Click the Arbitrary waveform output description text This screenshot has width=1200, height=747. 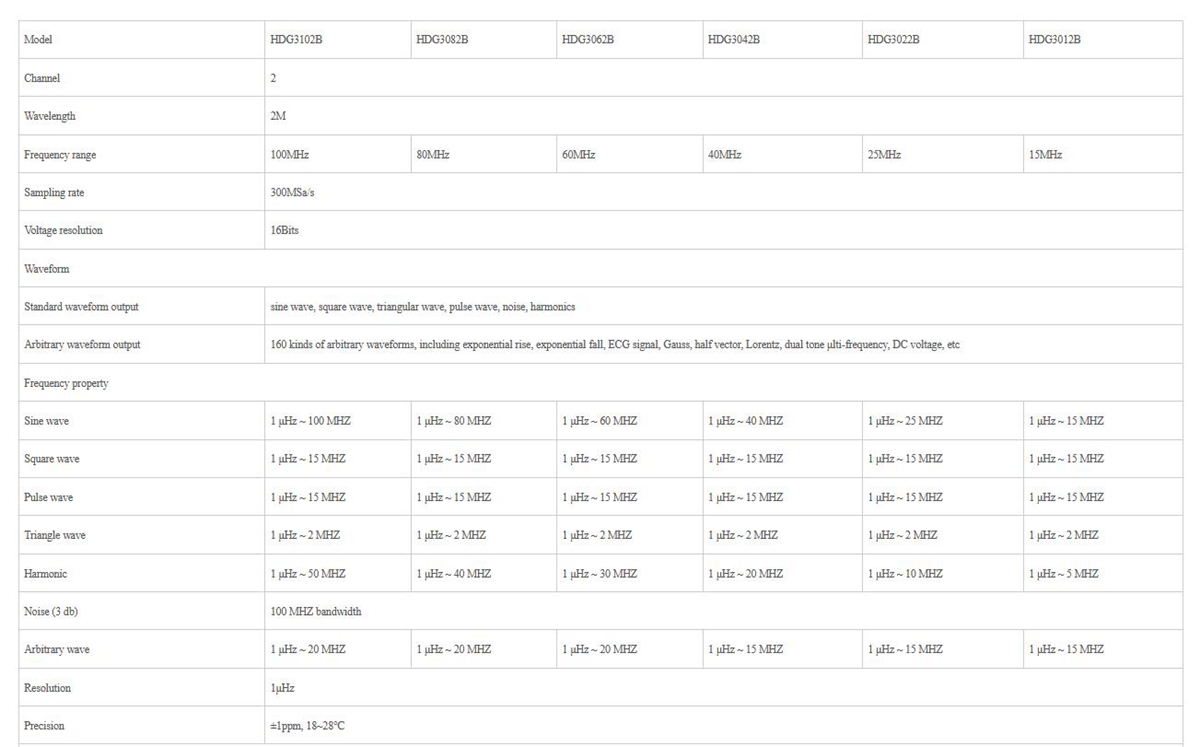click(x=615, y=345)
